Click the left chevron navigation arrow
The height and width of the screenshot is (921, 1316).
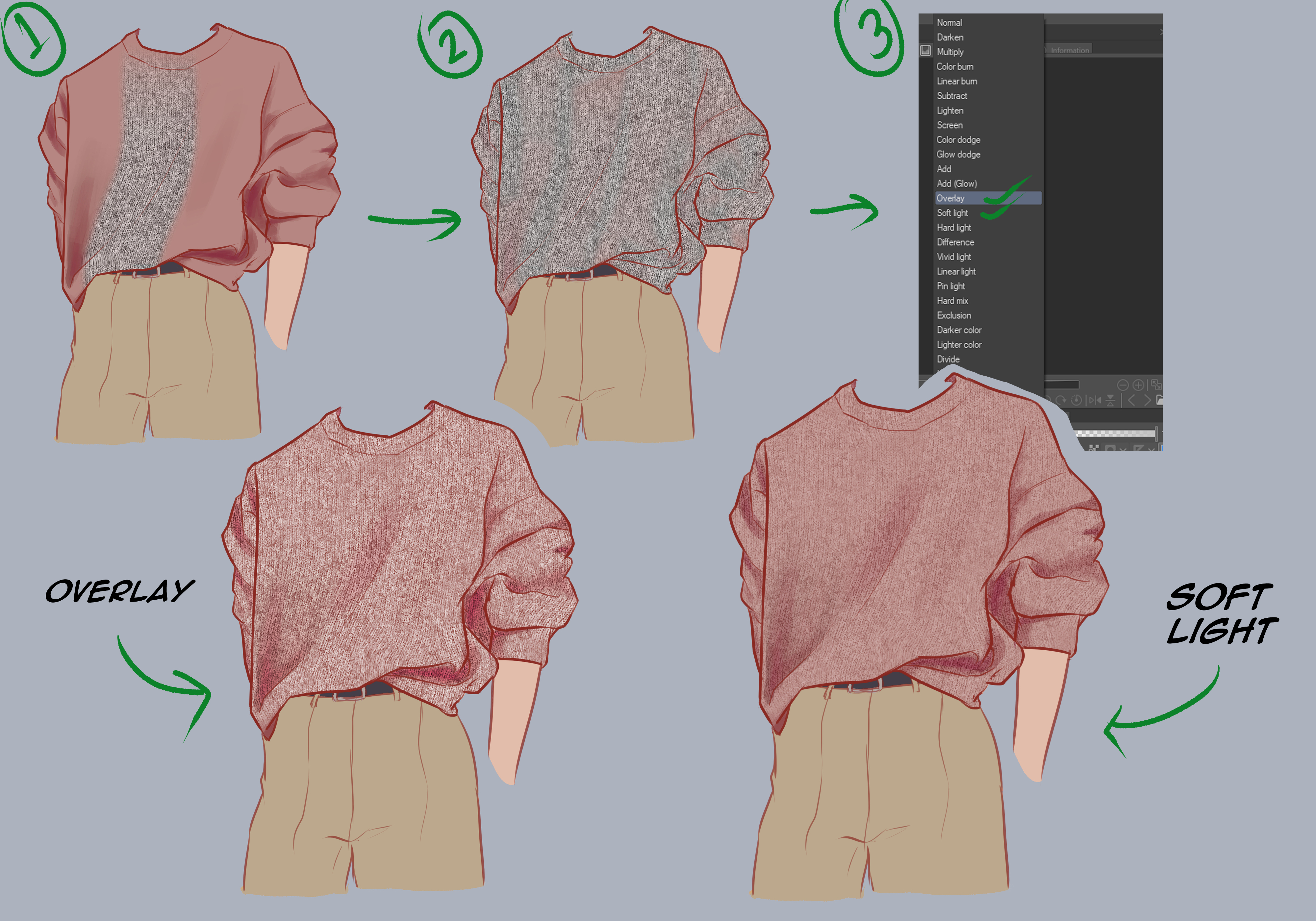coord(1131,400)
